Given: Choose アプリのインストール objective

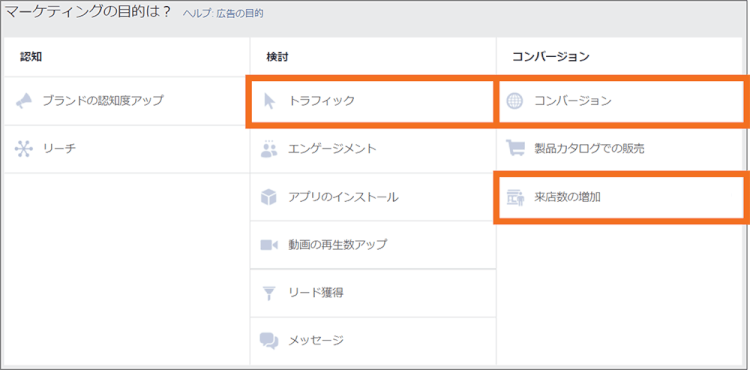Looking at the screenshot, I should [343, 197].
